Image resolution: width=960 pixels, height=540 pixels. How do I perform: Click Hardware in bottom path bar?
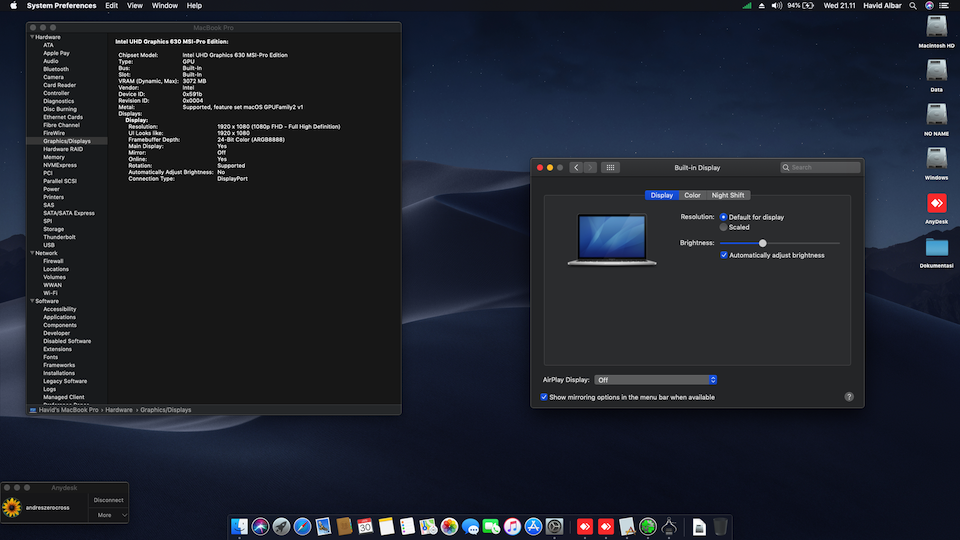tap(119, 410)
